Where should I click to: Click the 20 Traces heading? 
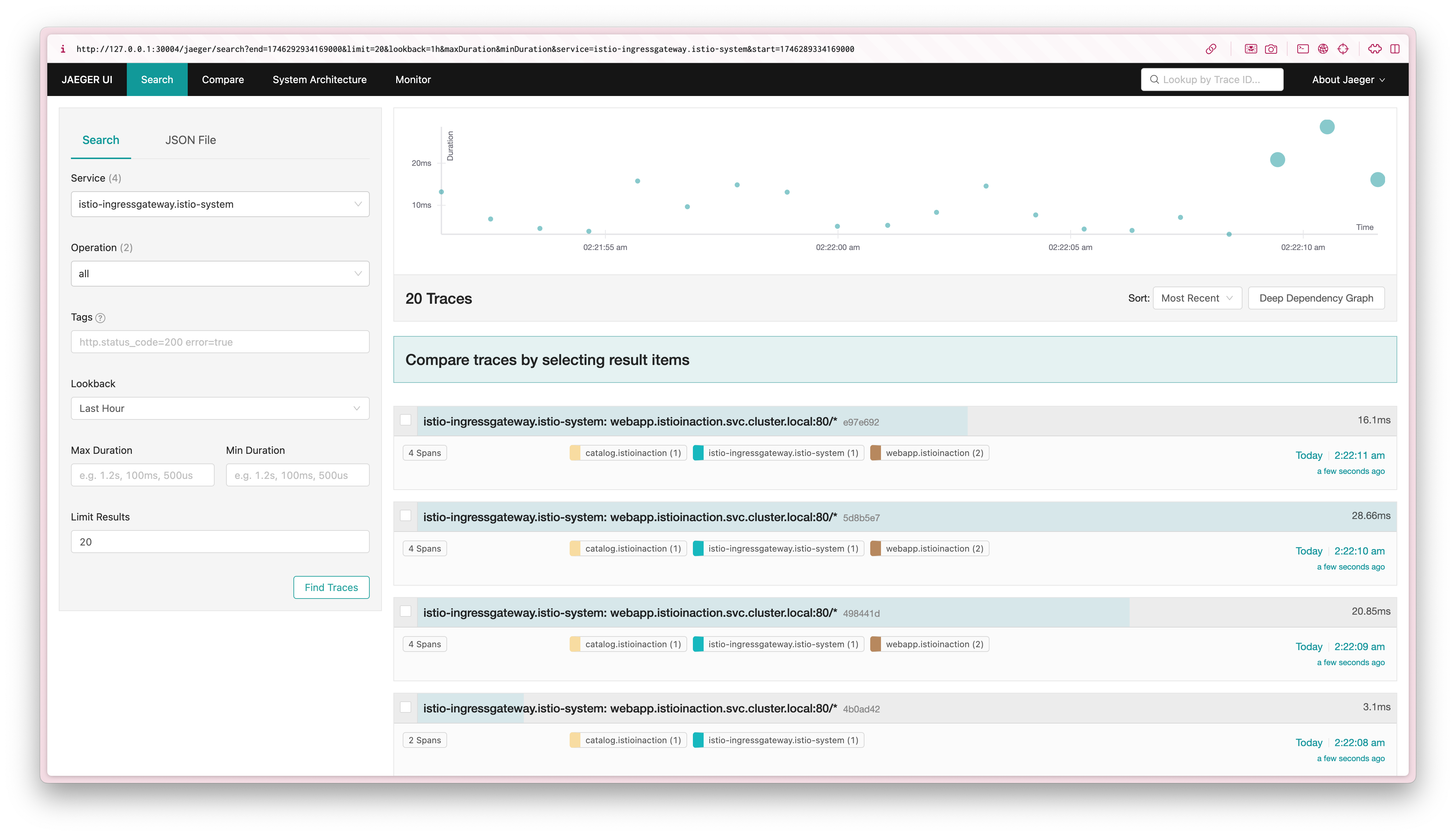click(x=439, y=299)
